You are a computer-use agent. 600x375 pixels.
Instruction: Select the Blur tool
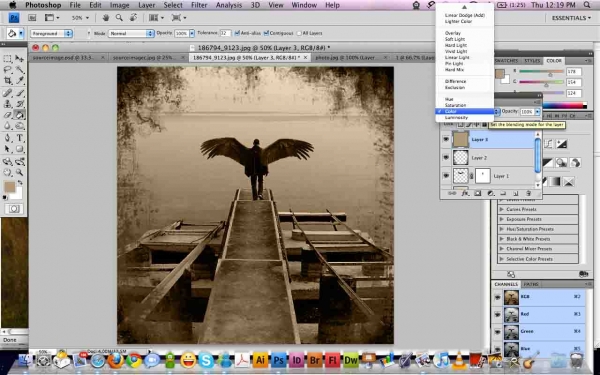tap(7, 126)
